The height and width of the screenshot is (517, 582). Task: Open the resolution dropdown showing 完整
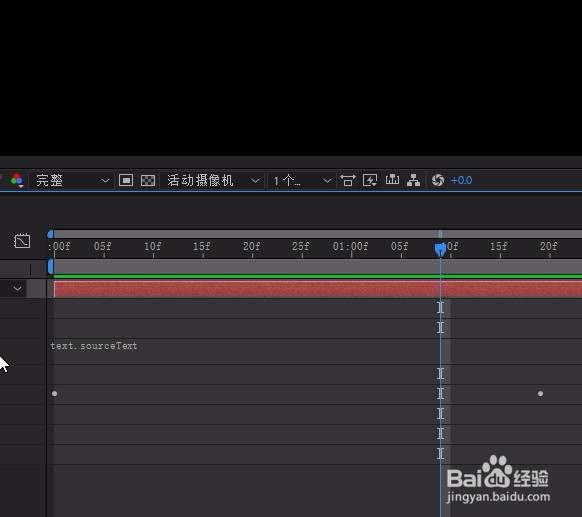coord(71,181)
